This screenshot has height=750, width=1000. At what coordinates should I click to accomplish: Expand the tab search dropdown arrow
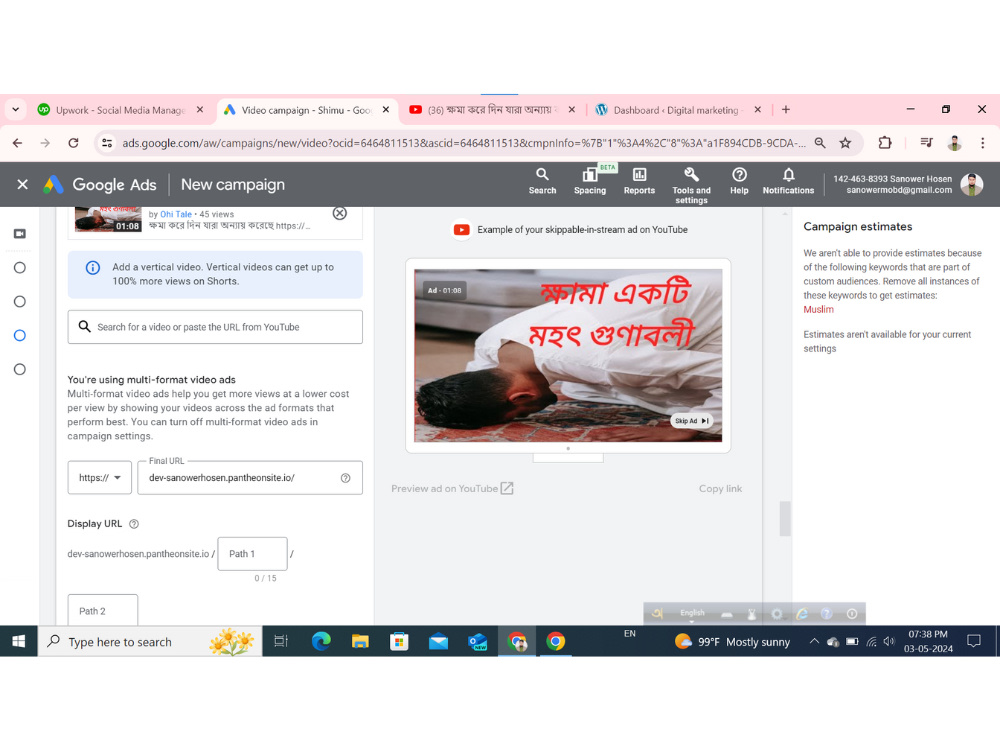click(16, 110)
